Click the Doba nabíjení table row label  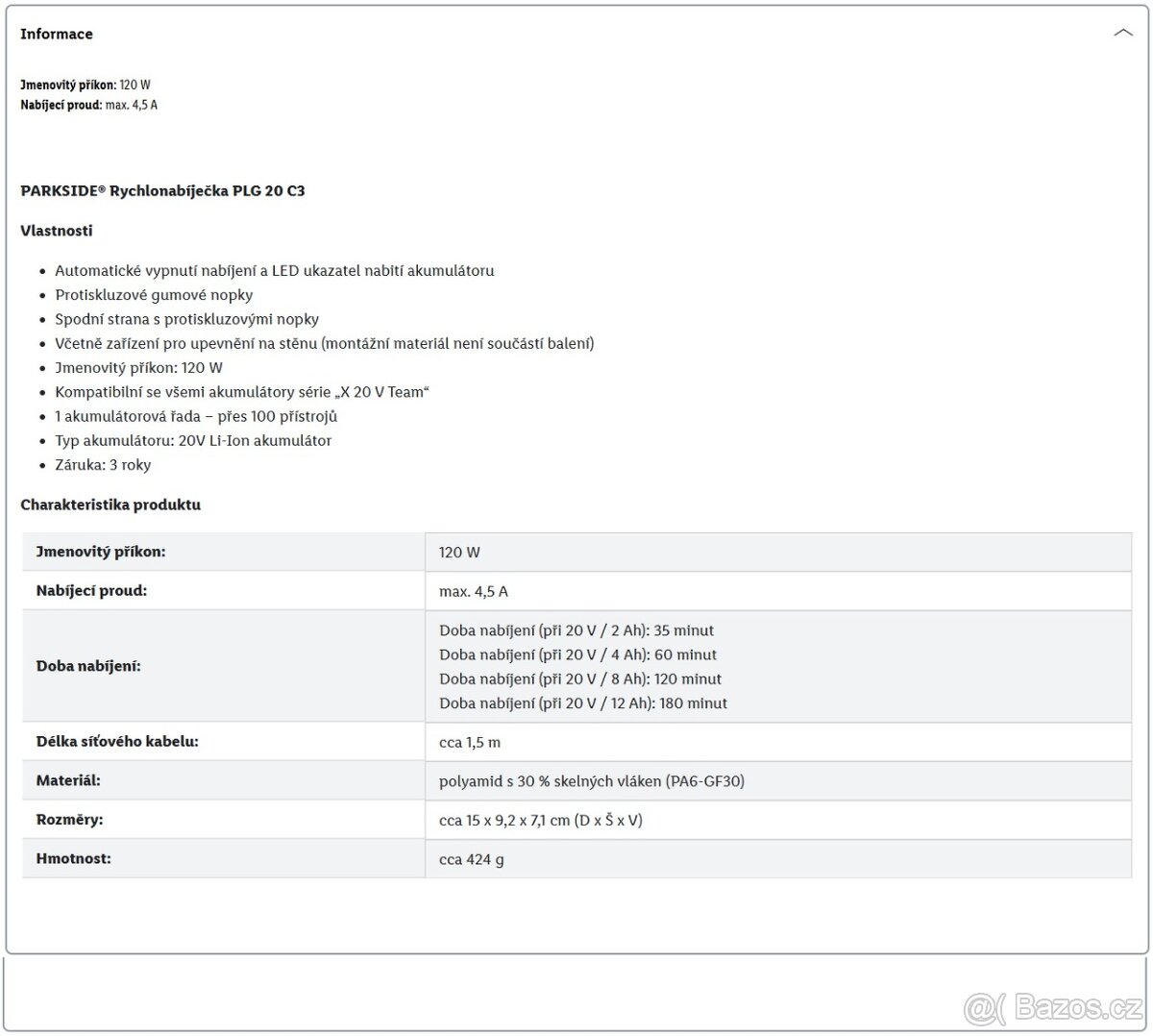coord(88,666)
